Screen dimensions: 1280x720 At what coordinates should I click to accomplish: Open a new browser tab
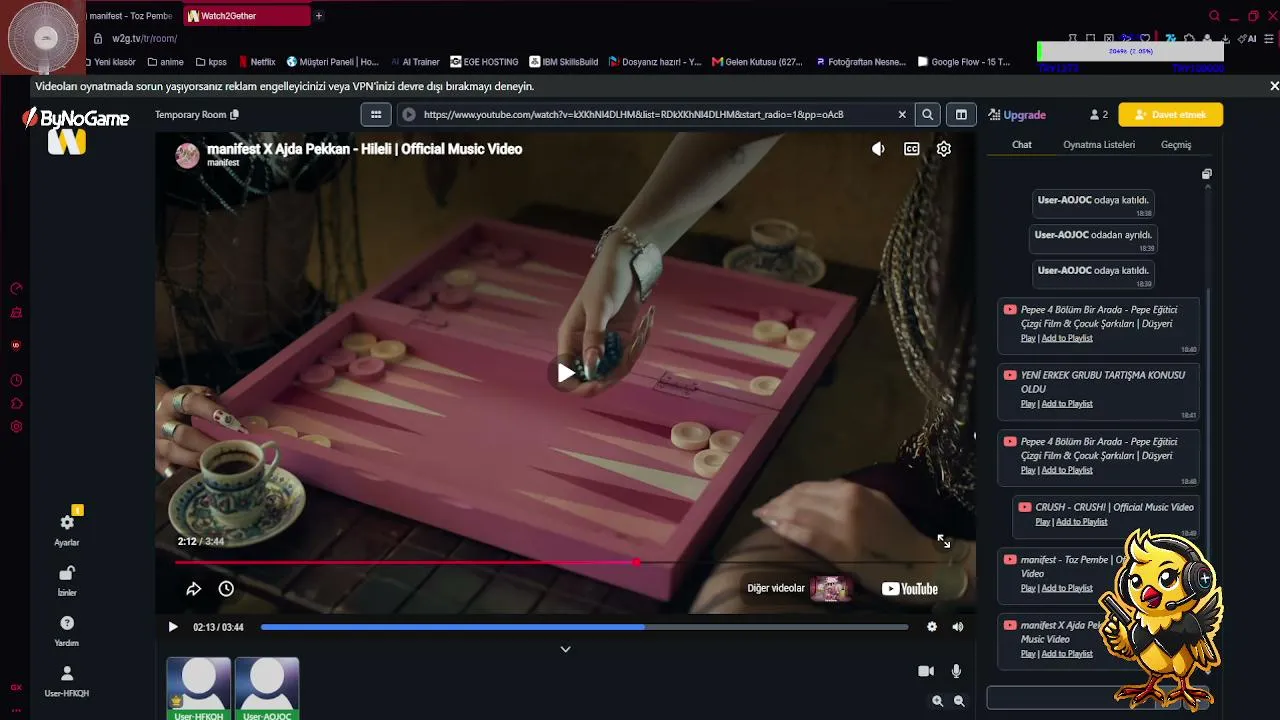click(319, 16)
